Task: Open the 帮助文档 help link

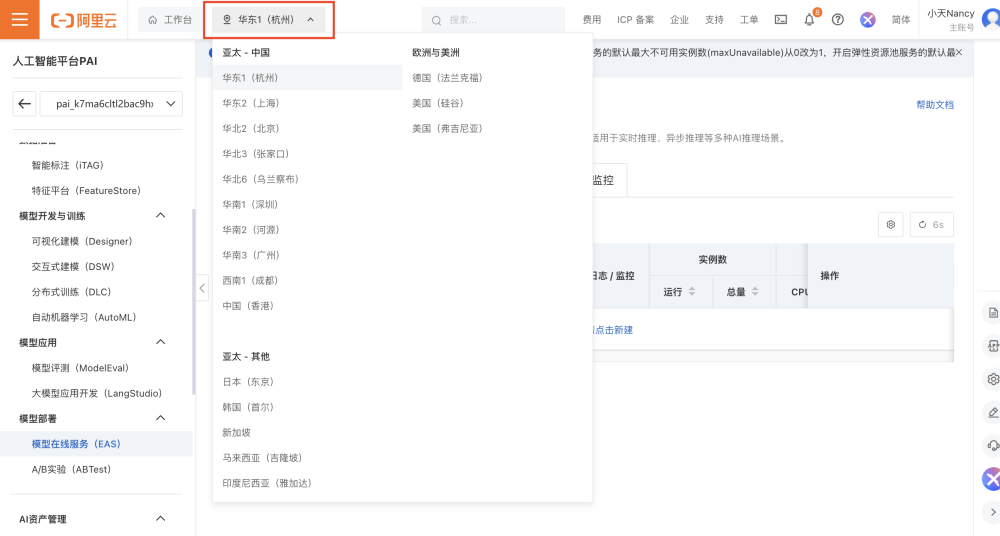Action: 935,105
